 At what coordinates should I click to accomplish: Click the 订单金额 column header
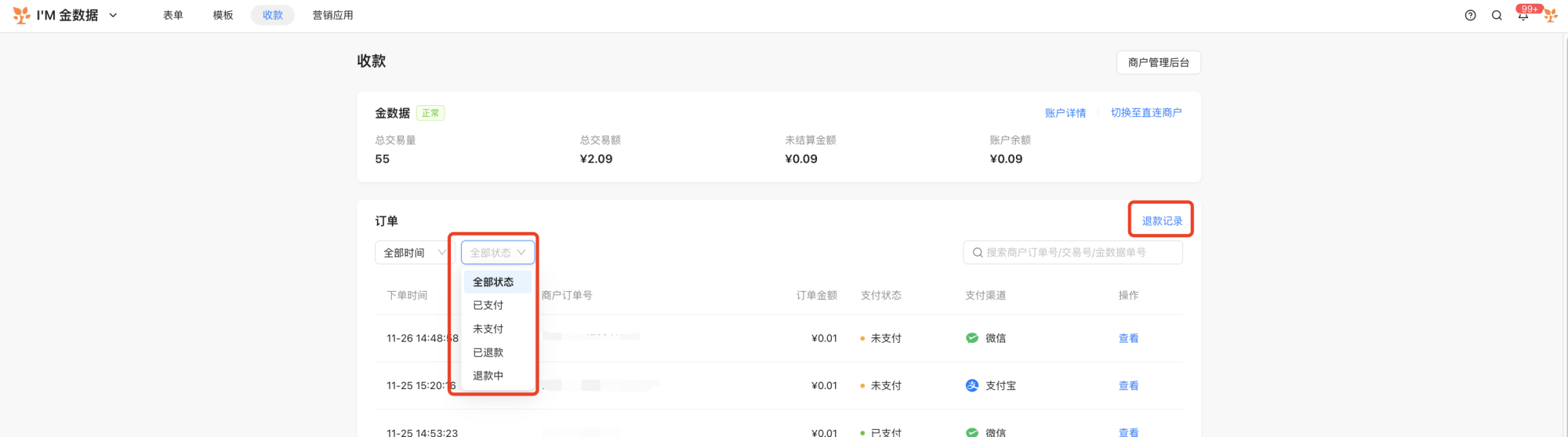click(817, 295)
